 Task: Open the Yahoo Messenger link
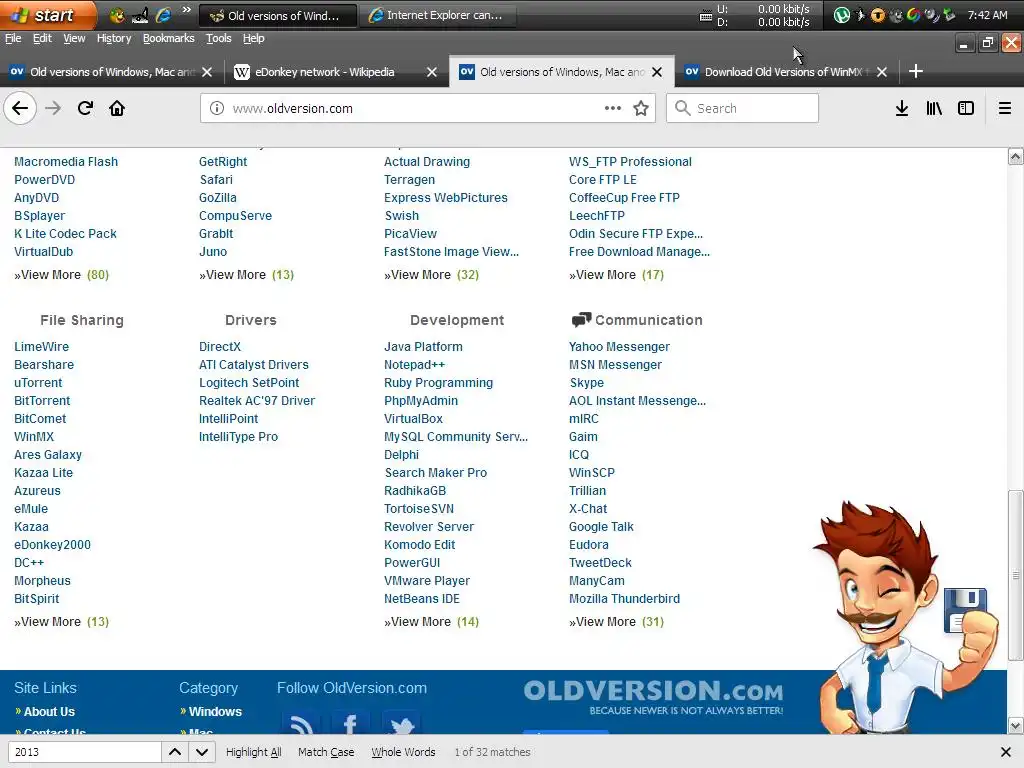click(x=619, y=347)
